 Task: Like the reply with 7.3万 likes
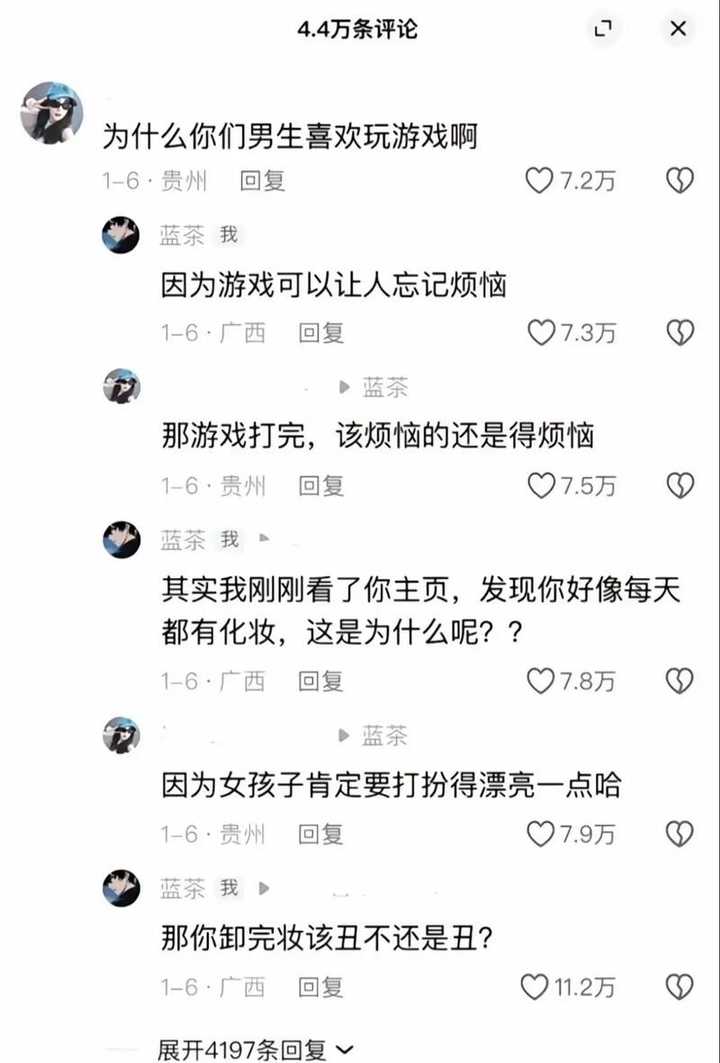(x=541, y=332)
